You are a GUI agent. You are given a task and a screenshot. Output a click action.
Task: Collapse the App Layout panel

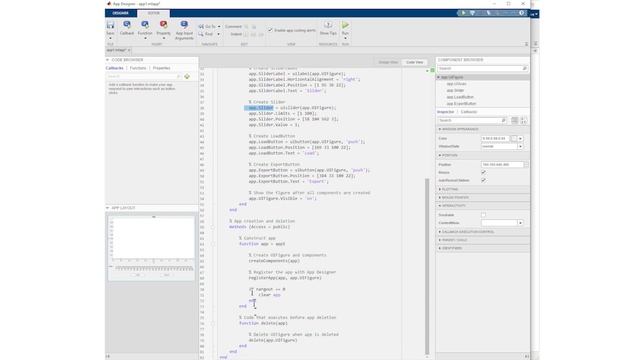click(x=108, y=208)
